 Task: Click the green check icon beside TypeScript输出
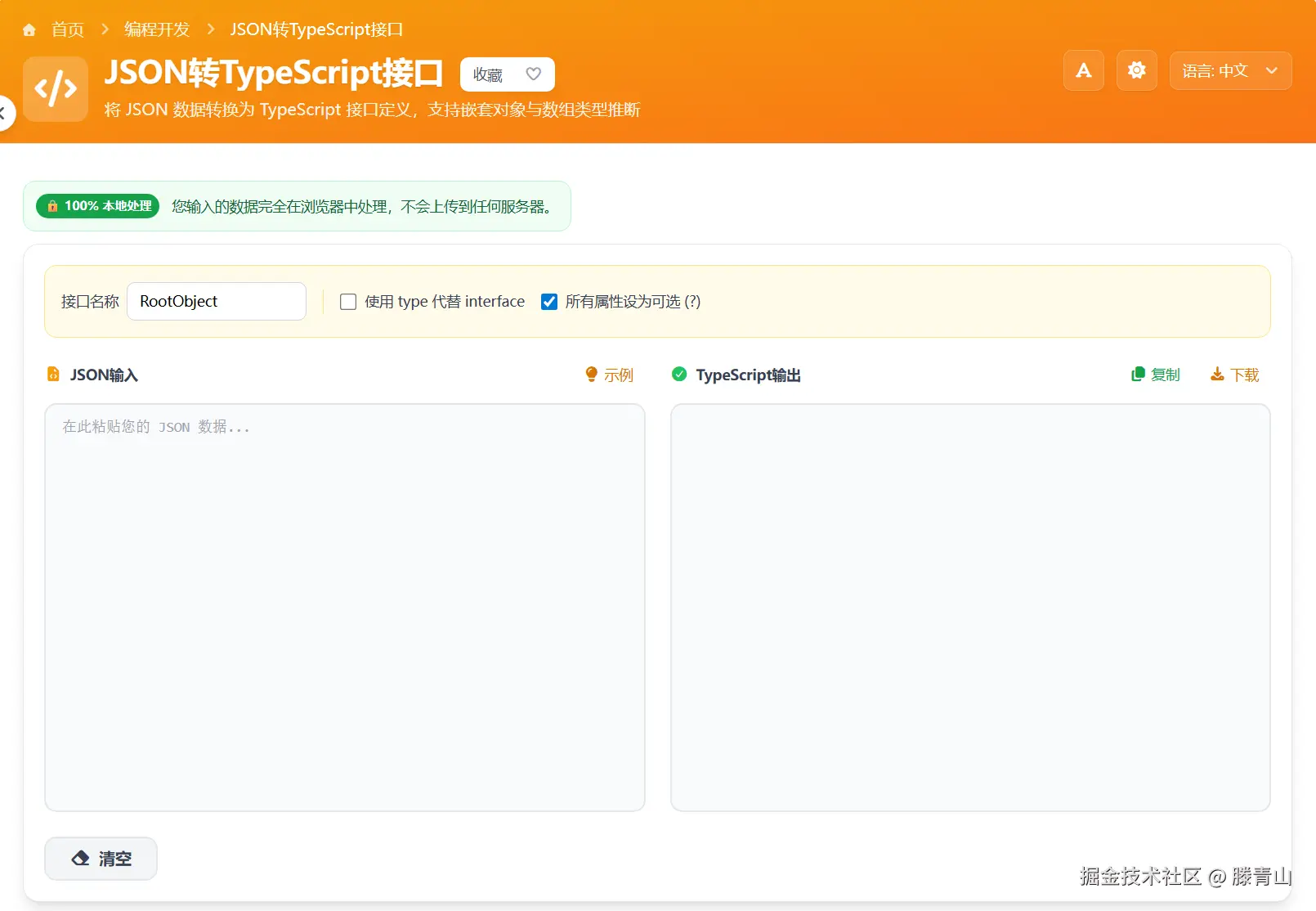680,374
